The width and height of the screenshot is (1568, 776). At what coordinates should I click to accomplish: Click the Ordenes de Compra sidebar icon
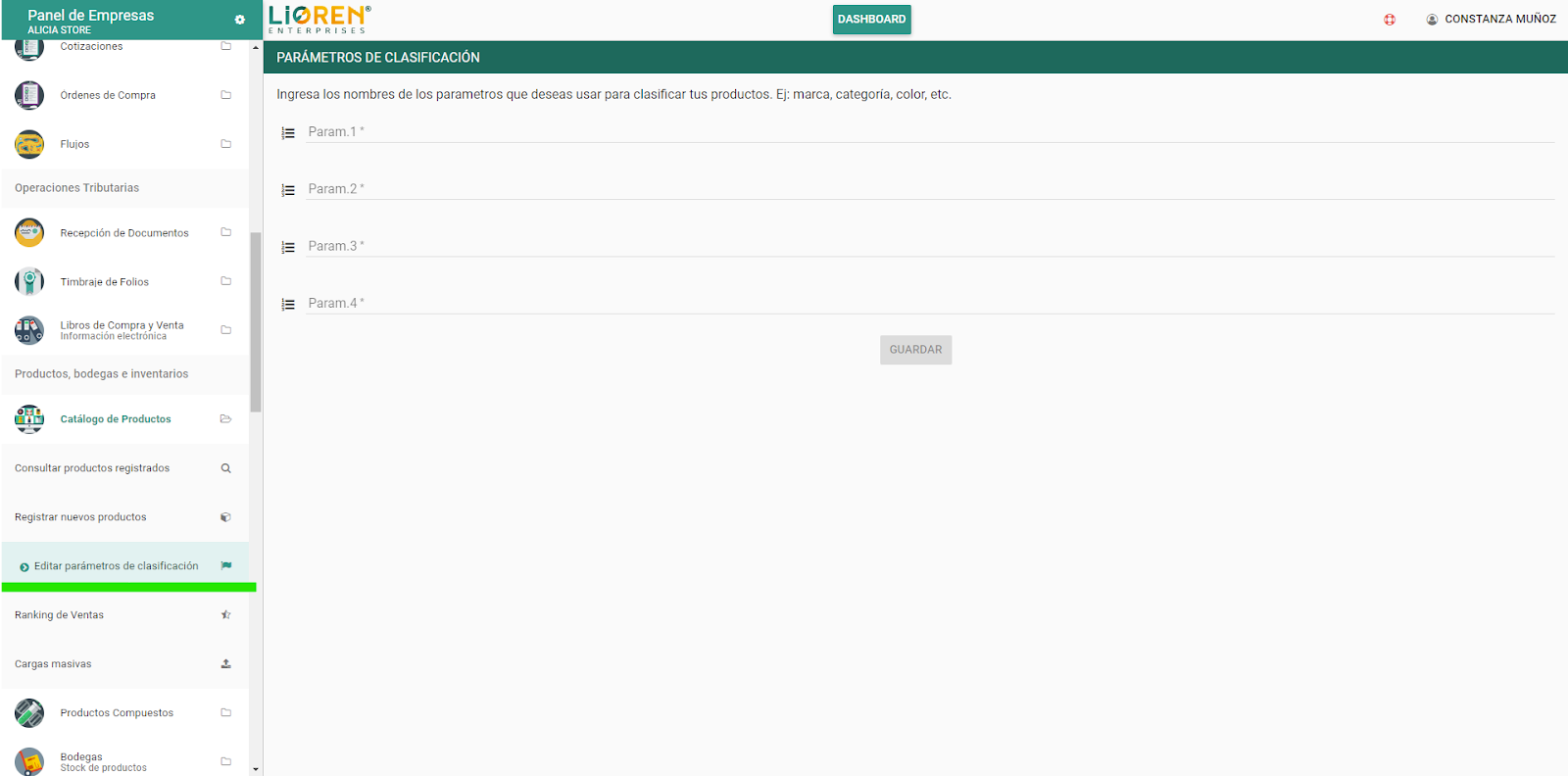(29, 95)
